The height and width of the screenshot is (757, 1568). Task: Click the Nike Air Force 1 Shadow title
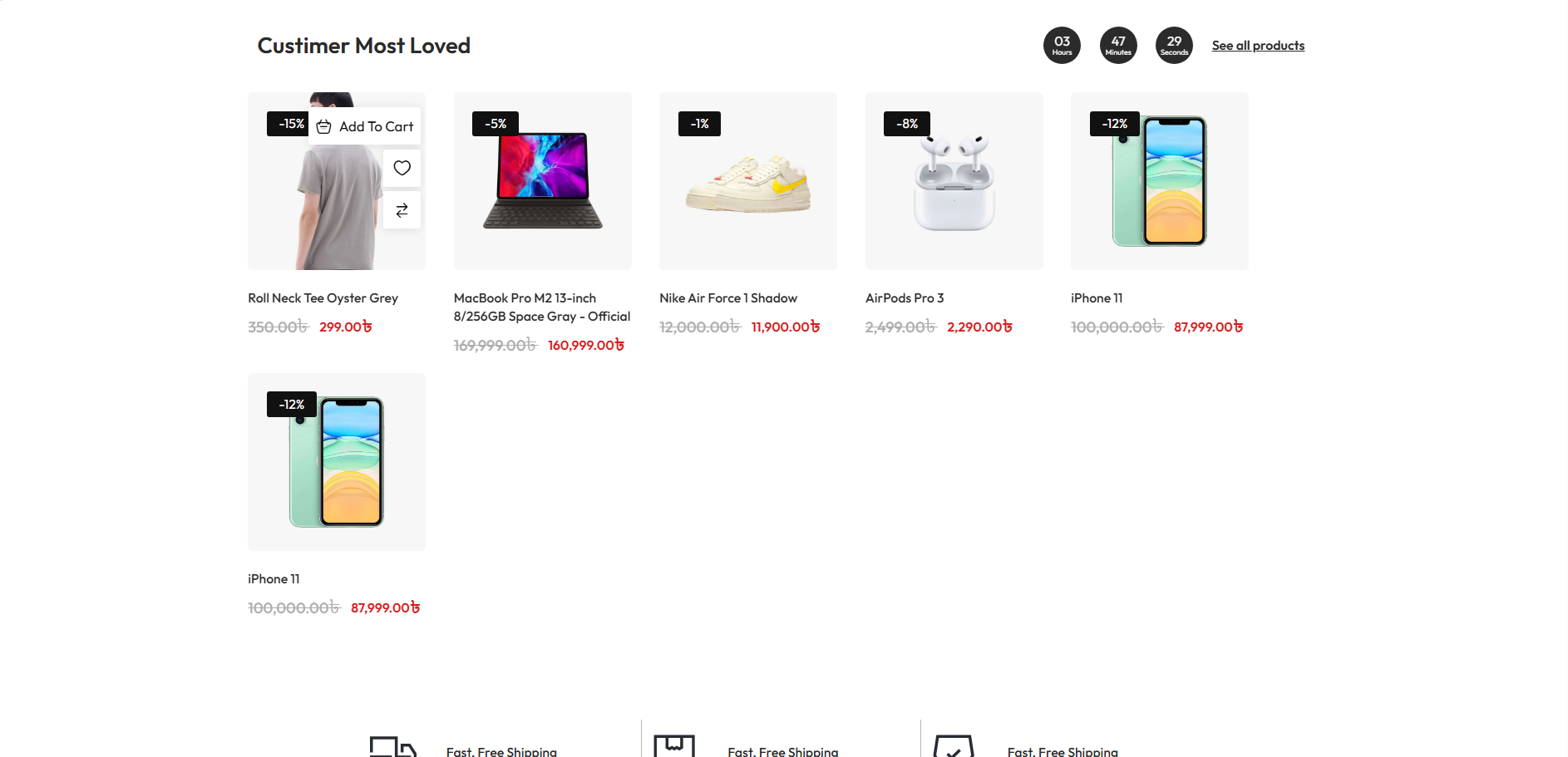728,298
